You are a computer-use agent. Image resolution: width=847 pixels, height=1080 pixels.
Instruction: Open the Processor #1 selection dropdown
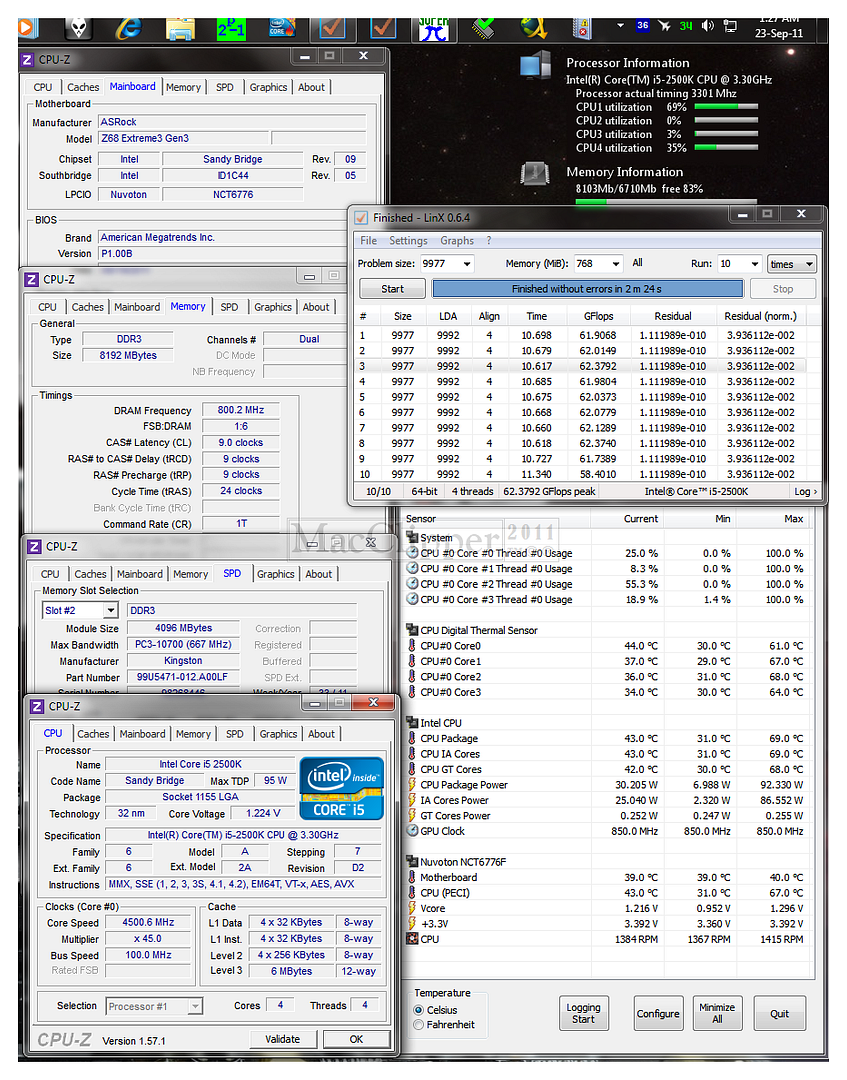tap(196, 1006)
